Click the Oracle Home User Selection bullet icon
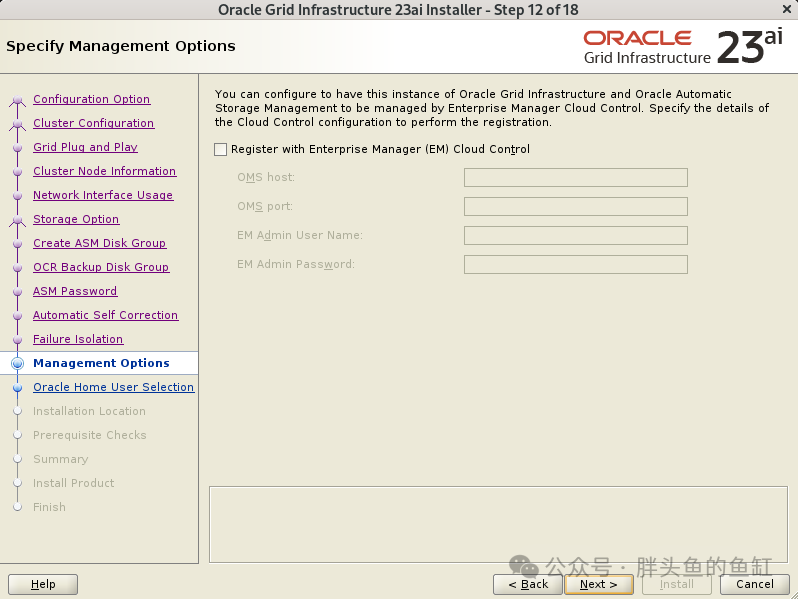Screen dimensions: 798x599 tap(17, 387)
